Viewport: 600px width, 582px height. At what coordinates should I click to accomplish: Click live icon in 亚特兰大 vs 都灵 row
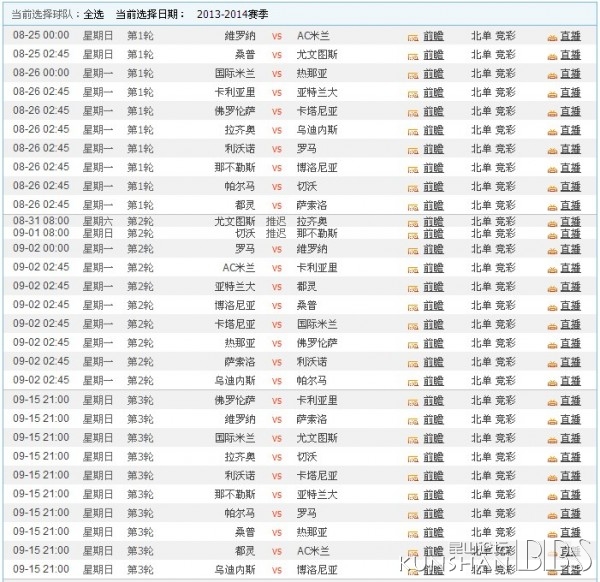tap(552, 288)
